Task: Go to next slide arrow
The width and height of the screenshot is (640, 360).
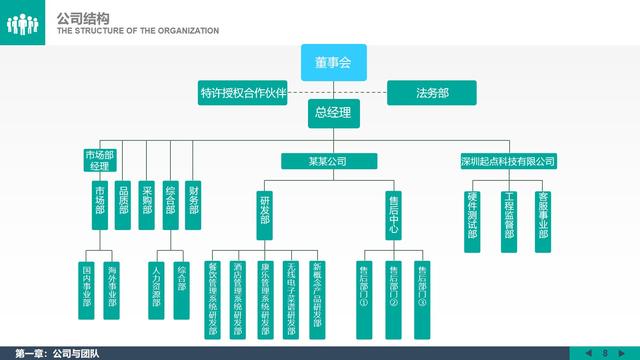Action: [621, 353]
